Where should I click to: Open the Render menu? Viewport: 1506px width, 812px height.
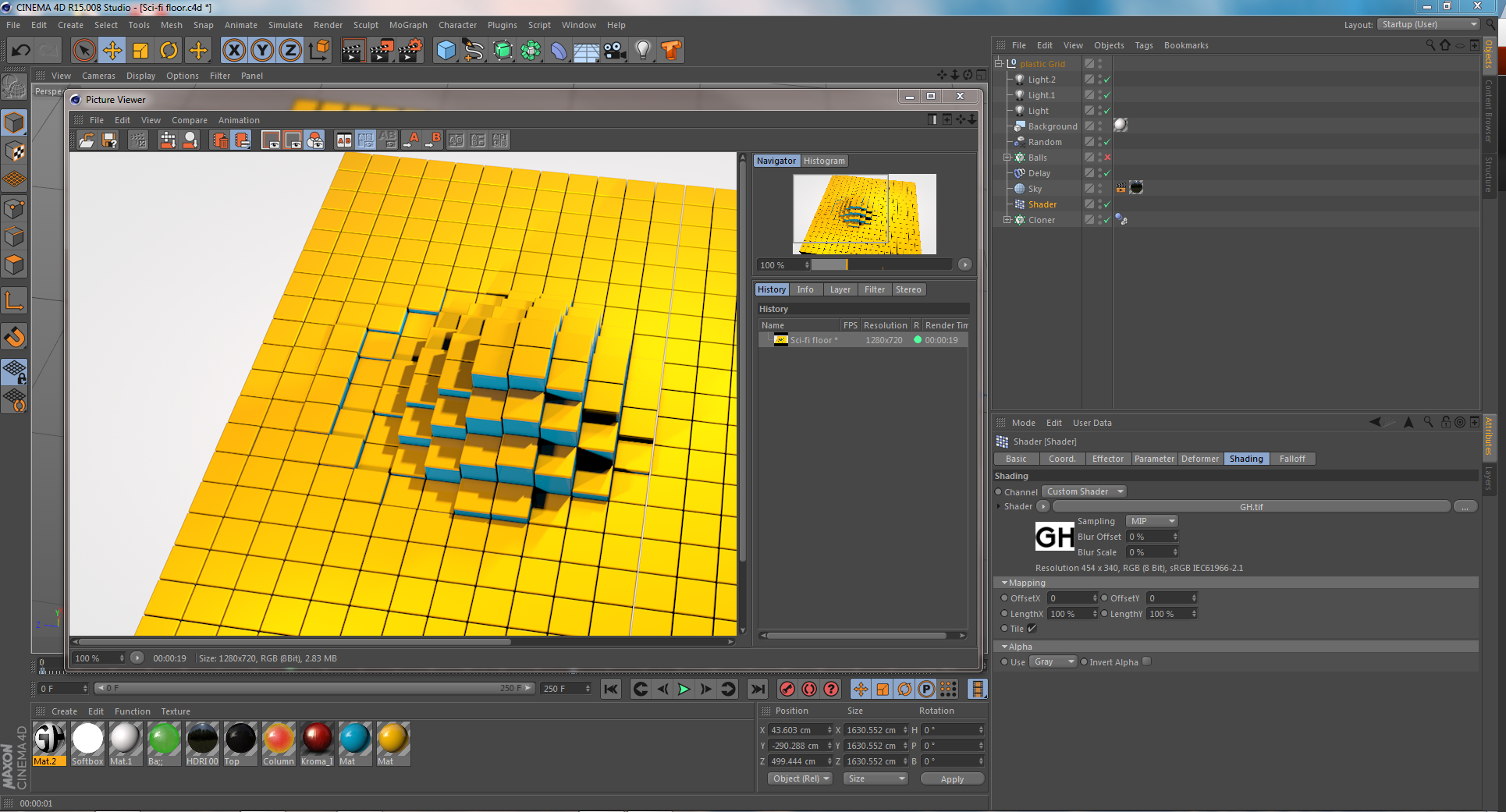328,25
